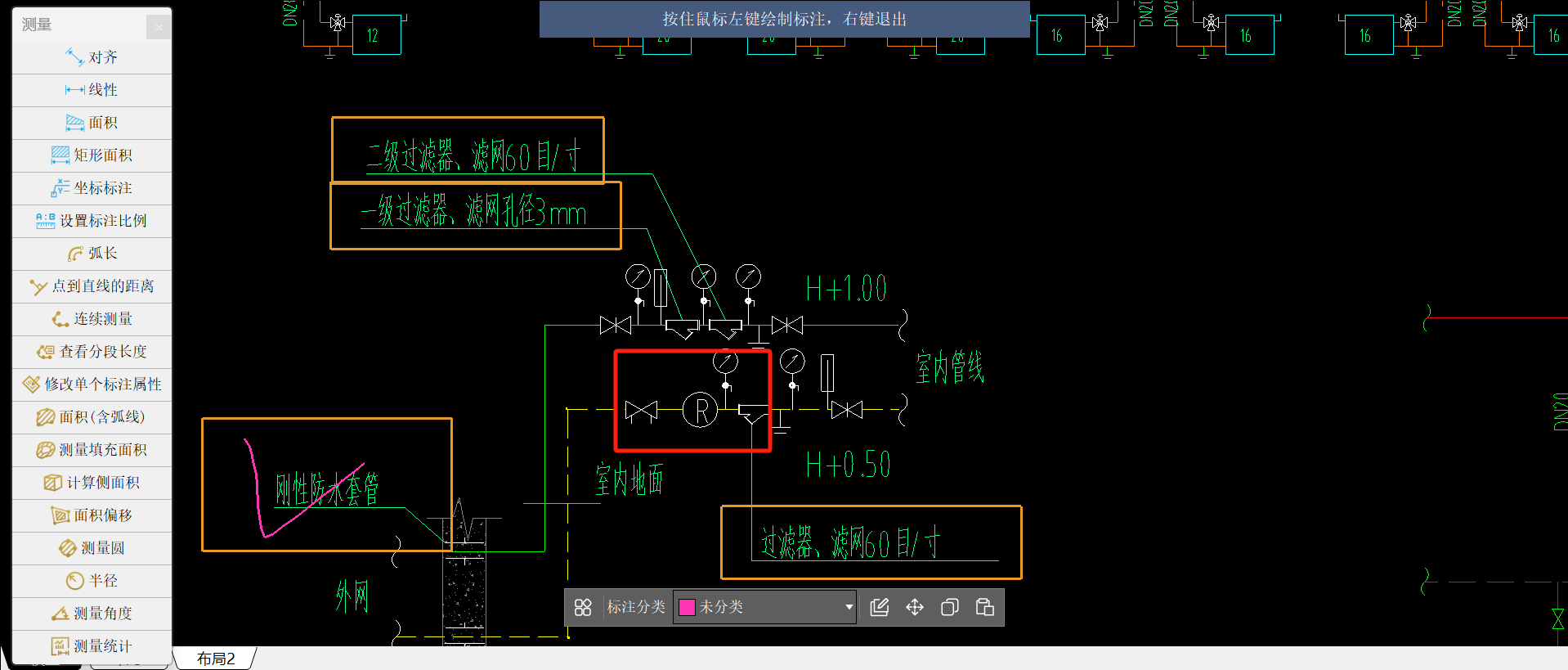This screenshot has width=1568, height=670.
Task: Click the 过滤器 滤网60目/寸 bottom label
Action: pyautogui.click(x=850, y=542)
